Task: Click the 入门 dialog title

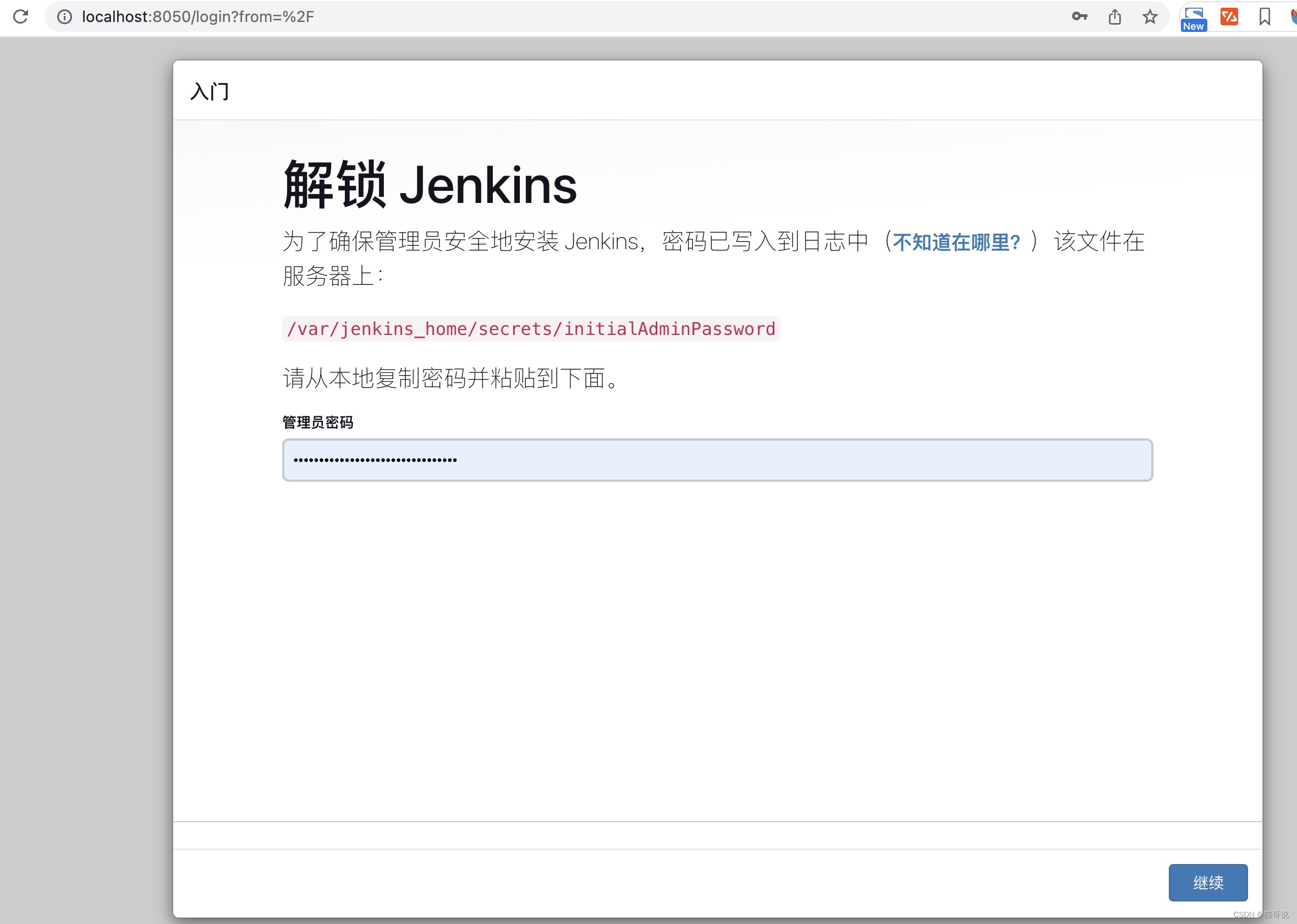Action: pyautogui.click(x=210, y=91)
